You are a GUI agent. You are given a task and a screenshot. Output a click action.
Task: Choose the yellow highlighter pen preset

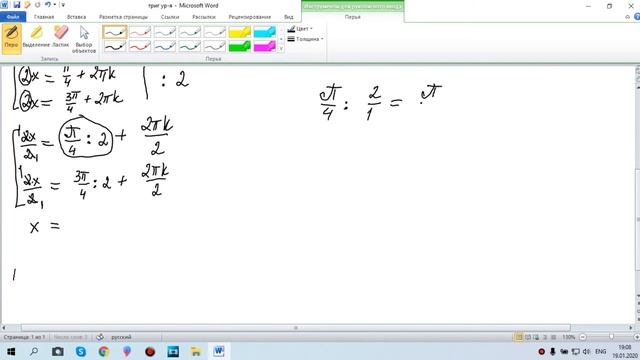[x=240, y=32]
